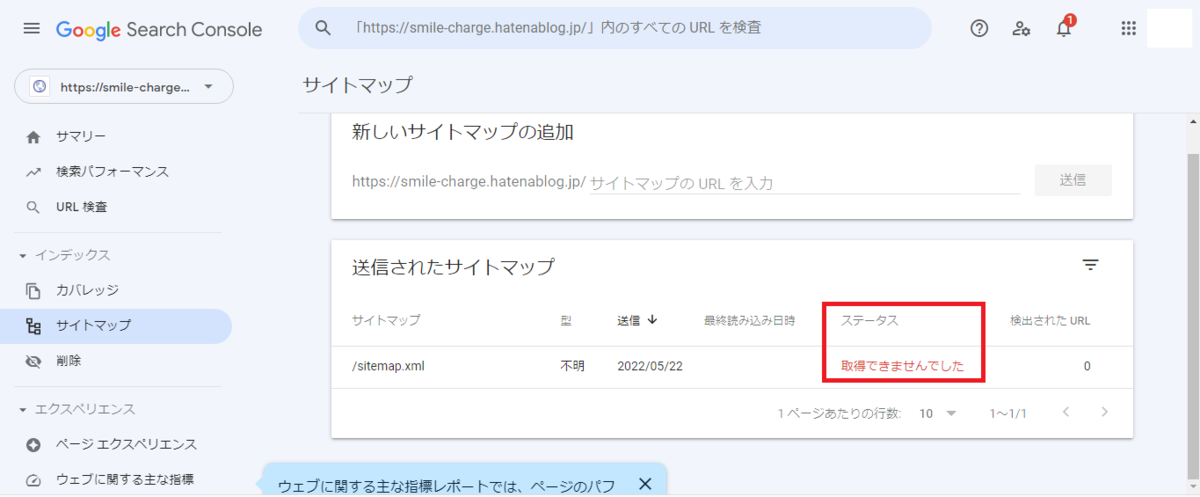Click the サマリー home icon
Viewport: 1200px width, 497px height.
pos(34,137)
